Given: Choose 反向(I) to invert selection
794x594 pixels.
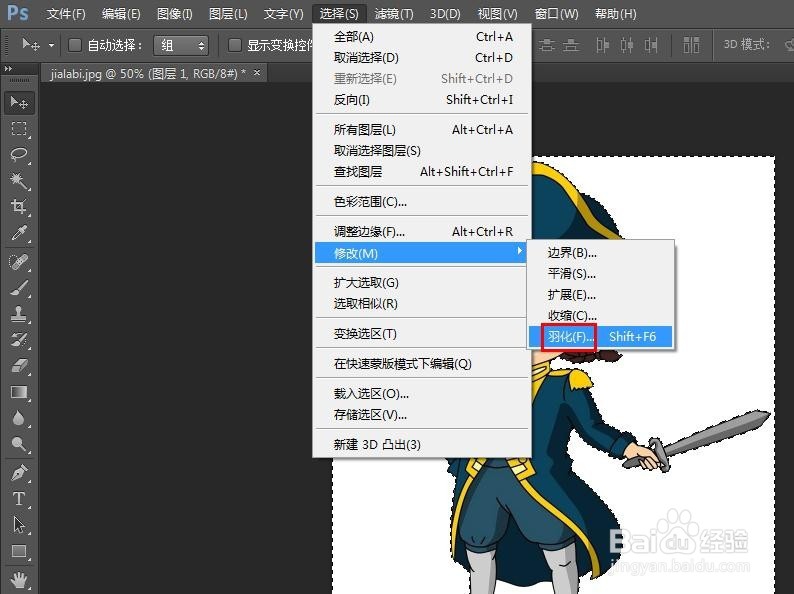Looking at the screenshot, I should pos(422,100).
